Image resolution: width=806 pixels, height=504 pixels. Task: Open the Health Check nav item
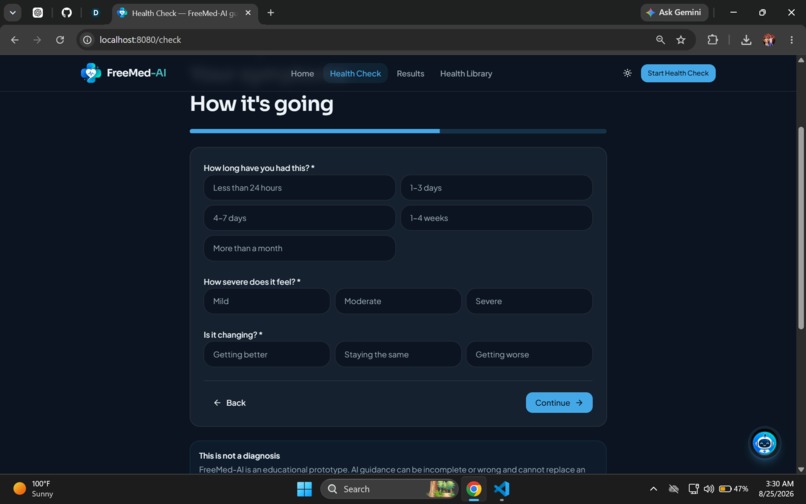355,74
